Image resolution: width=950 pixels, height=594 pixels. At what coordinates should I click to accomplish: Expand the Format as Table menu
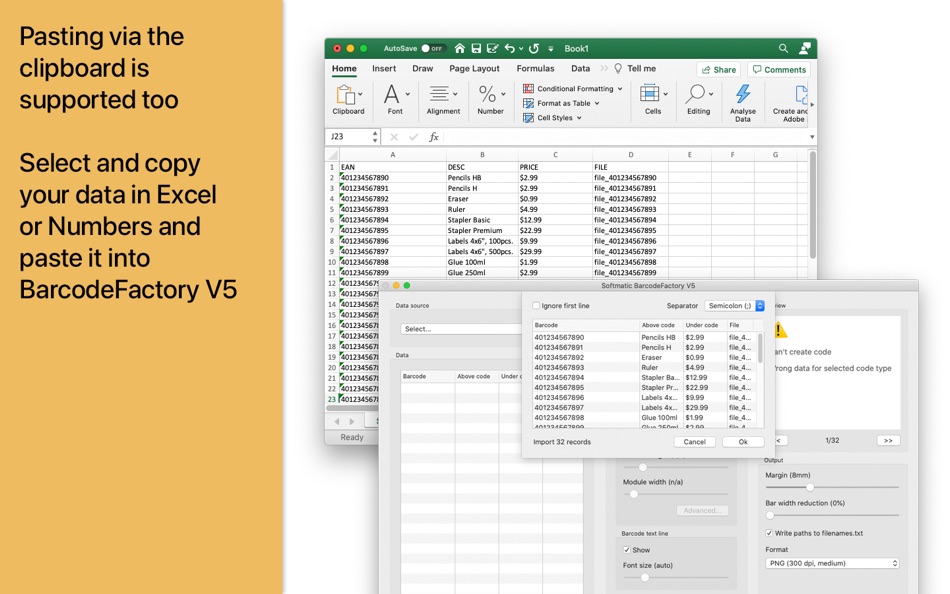pyautogui.click(x=597, y=103)
